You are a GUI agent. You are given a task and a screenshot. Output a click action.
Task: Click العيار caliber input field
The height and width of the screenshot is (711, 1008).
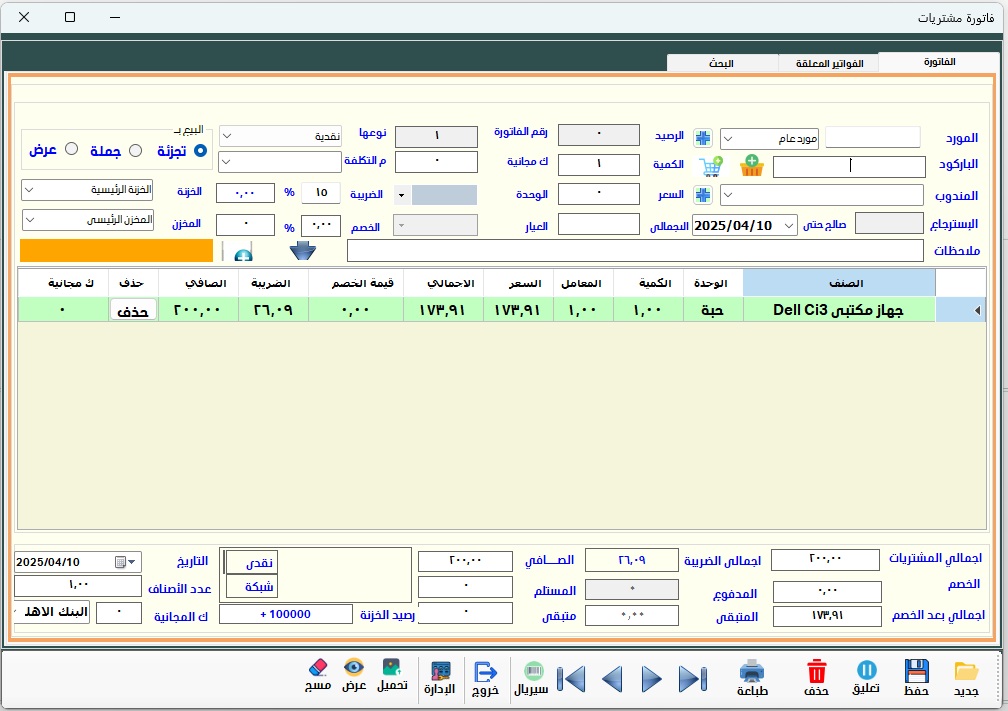(598, 224)
